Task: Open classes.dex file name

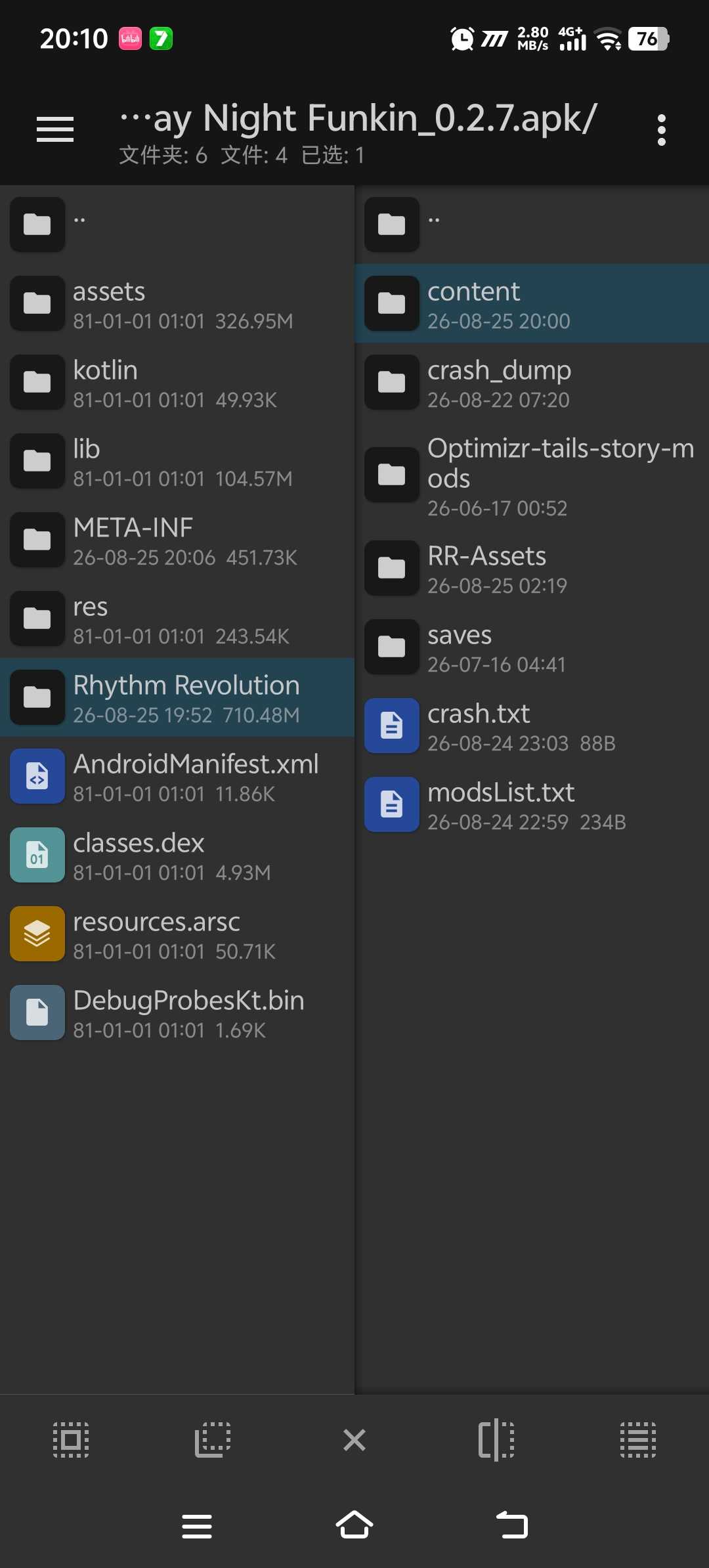Action: 139,843
